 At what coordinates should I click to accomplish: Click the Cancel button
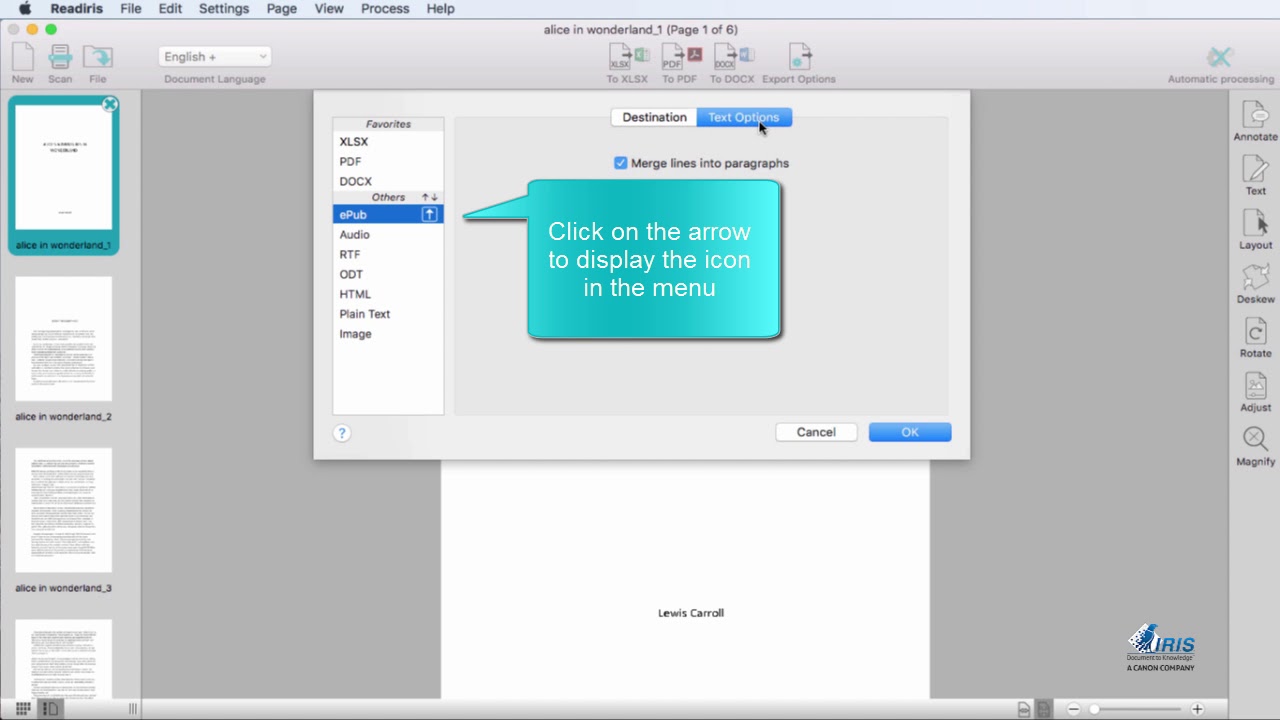[x=816, y=432]
